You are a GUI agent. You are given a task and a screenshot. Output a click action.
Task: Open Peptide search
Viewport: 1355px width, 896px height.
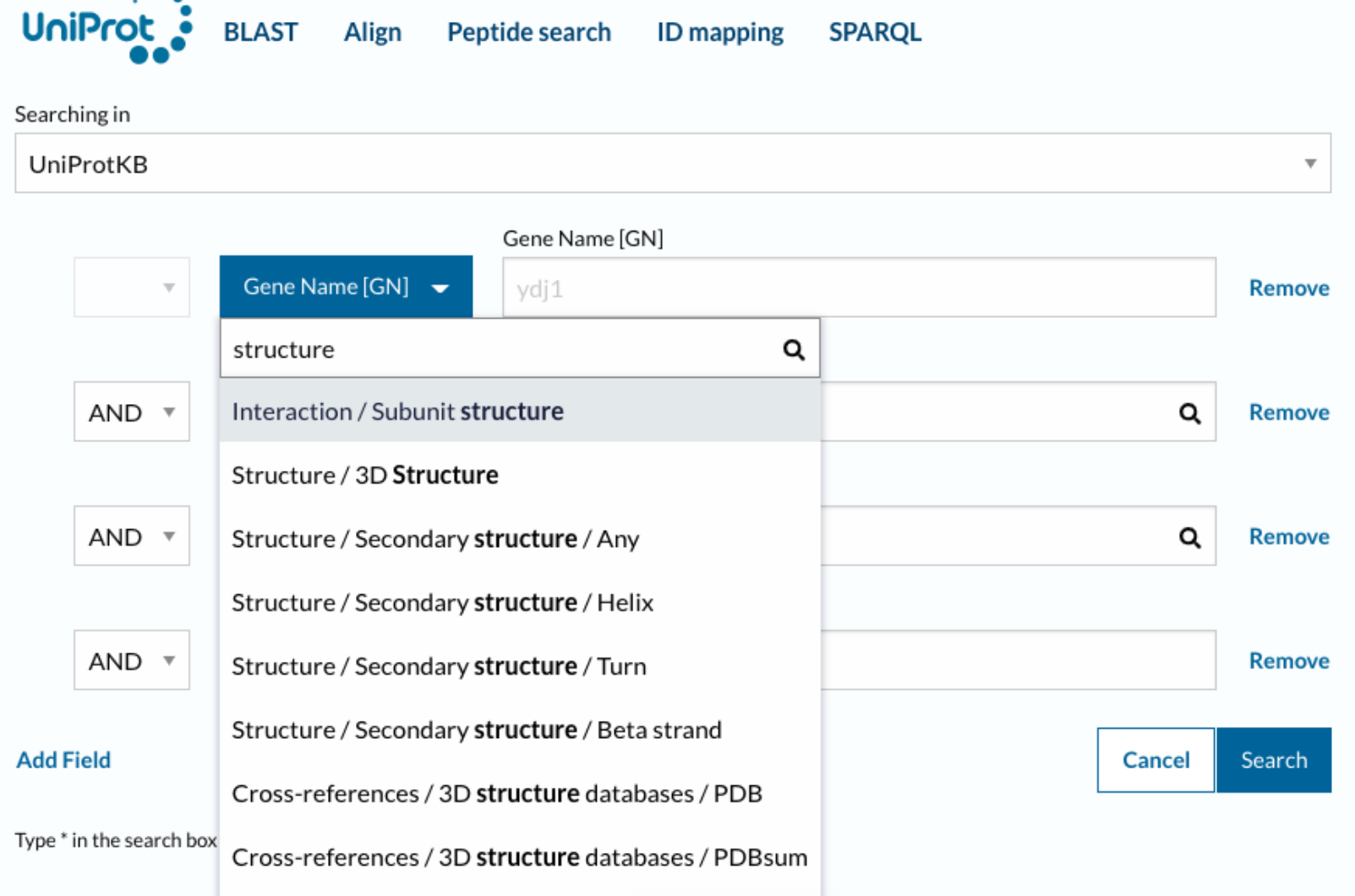click(x=529, y=32)
